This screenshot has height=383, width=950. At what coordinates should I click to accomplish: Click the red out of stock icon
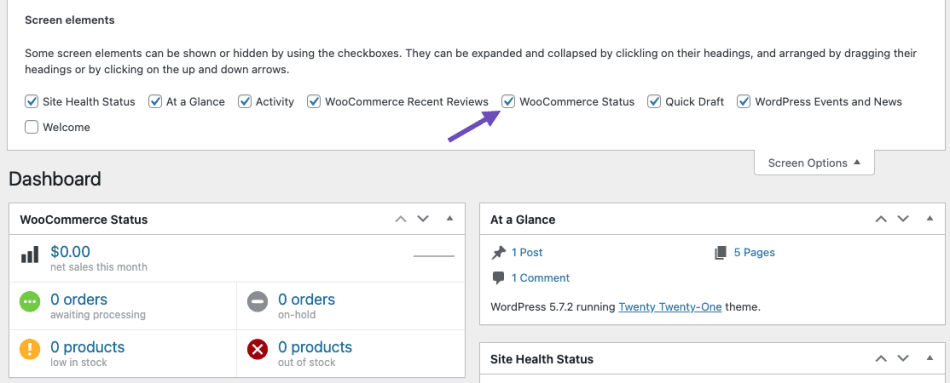pyautogui.click(x=257, y=349)
